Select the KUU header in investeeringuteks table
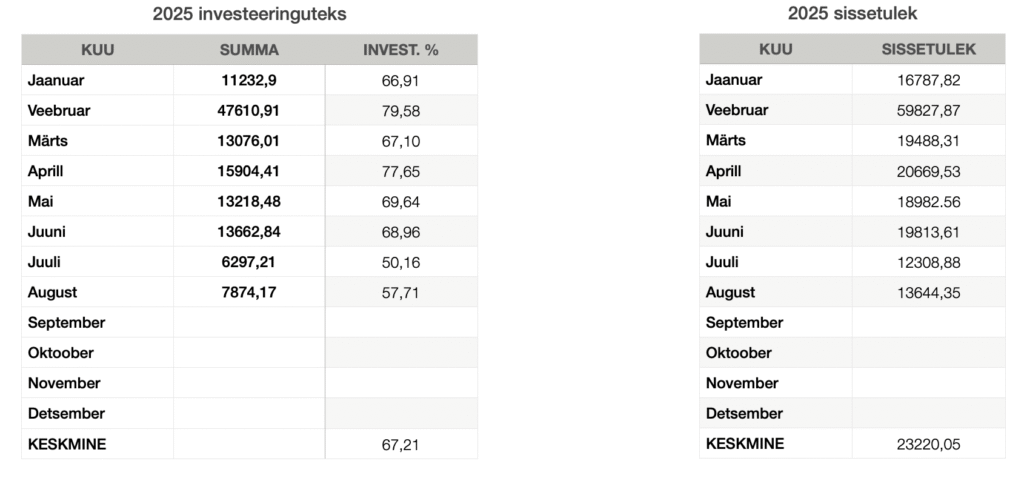 pos(97,50)
